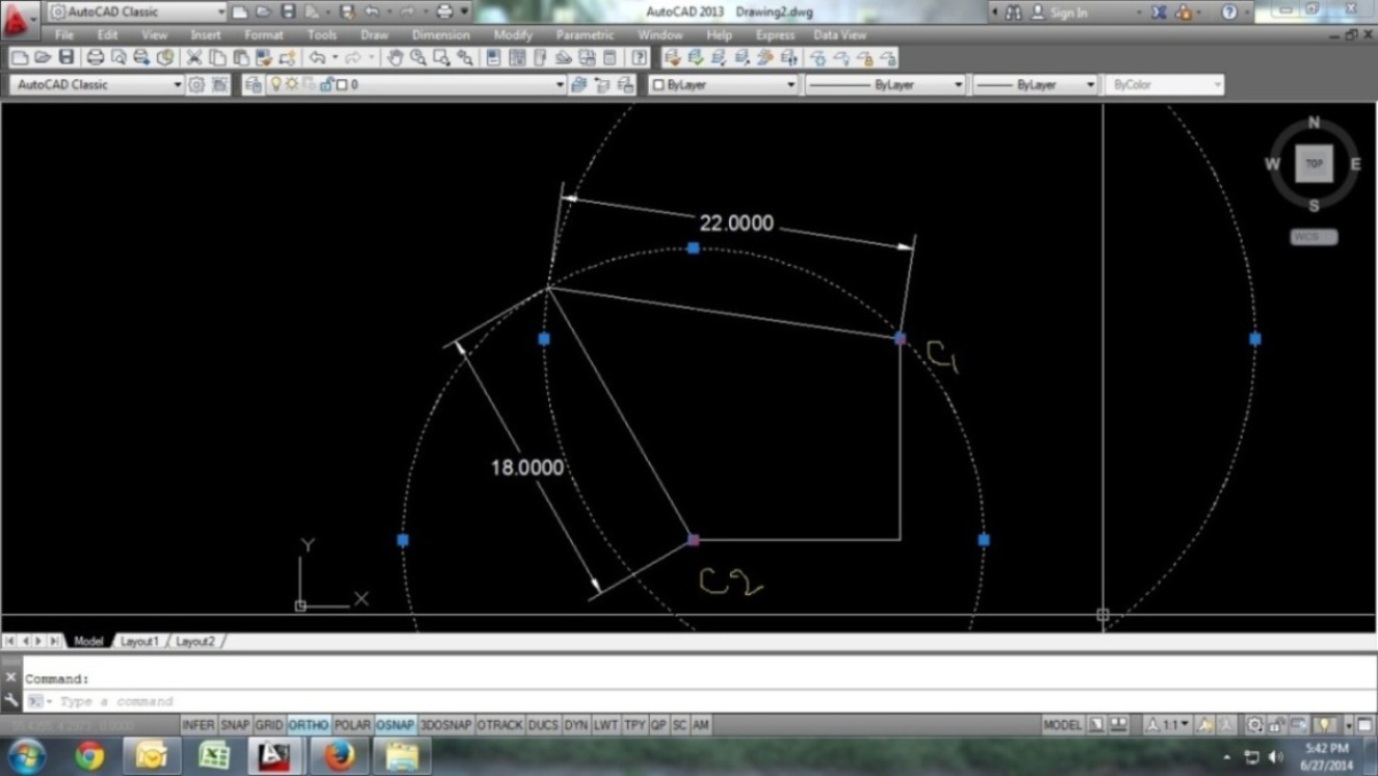Click the Save As icon in Quick Access toolbar
Screen dimensions: 1378x776
click(346, 12)
